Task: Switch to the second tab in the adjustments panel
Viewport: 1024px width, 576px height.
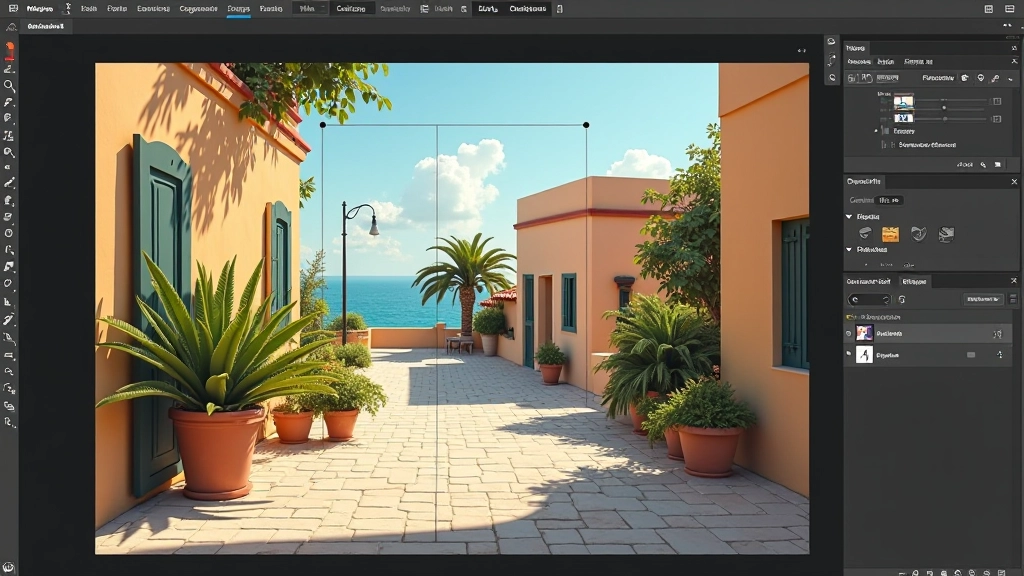Action: (x=885, y=60)
